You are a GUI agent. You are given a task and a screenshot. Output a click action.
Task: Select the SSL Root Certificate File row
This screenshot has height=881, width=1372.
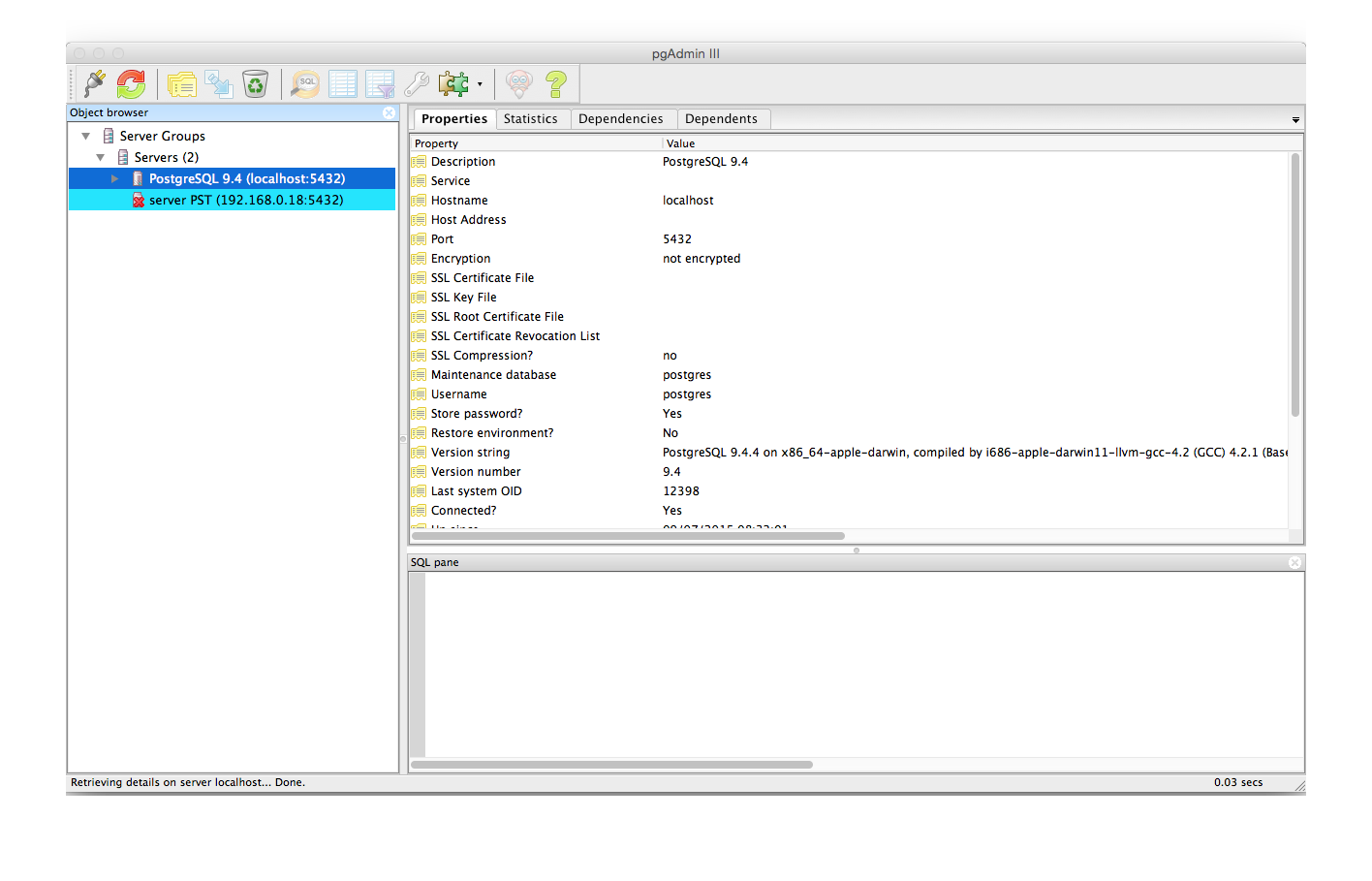[849, 317]
